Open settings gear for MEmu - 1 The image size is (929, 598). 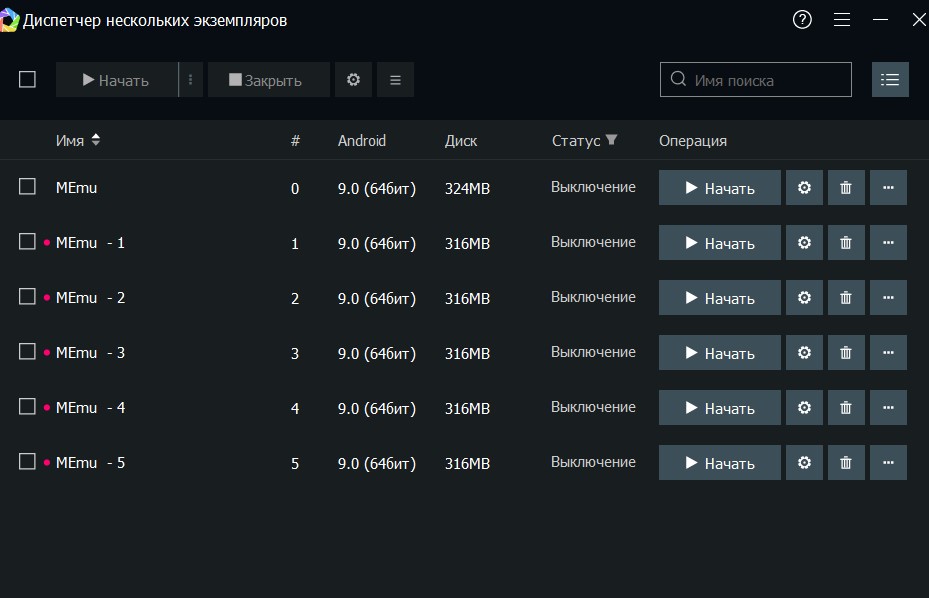tap(804, 243)
